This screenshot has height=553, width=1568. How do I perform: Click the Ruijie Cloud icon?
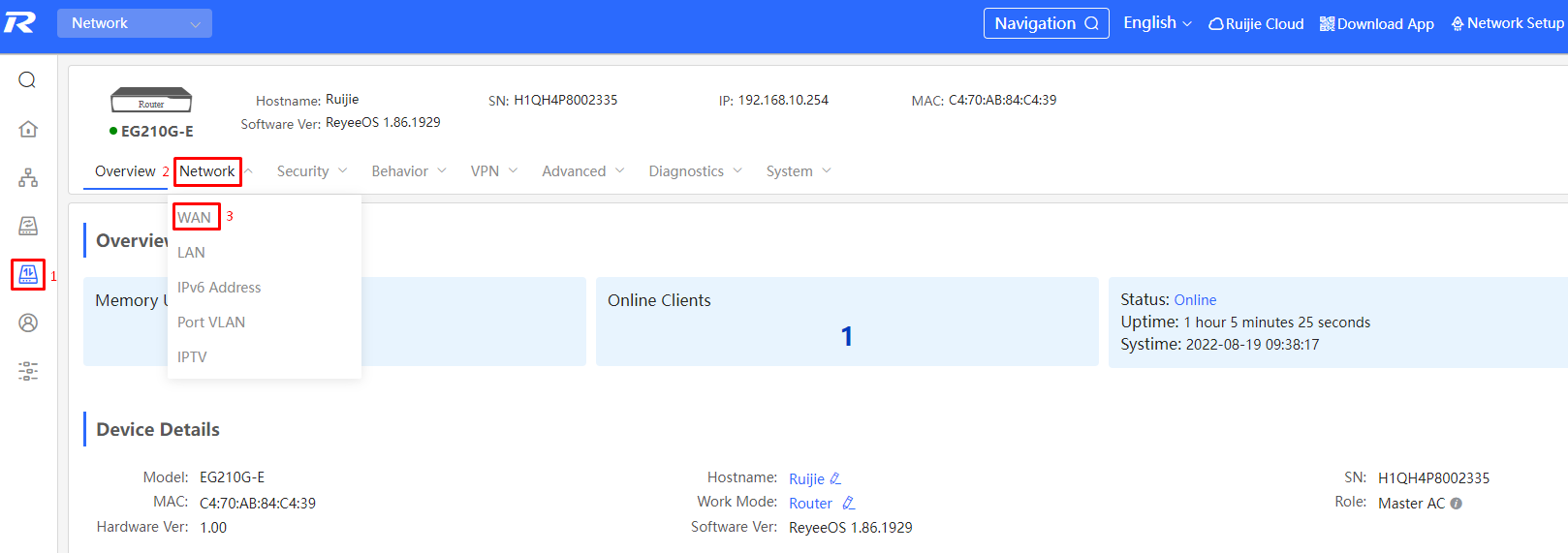pyautogui.click(x=1215, y=24)
